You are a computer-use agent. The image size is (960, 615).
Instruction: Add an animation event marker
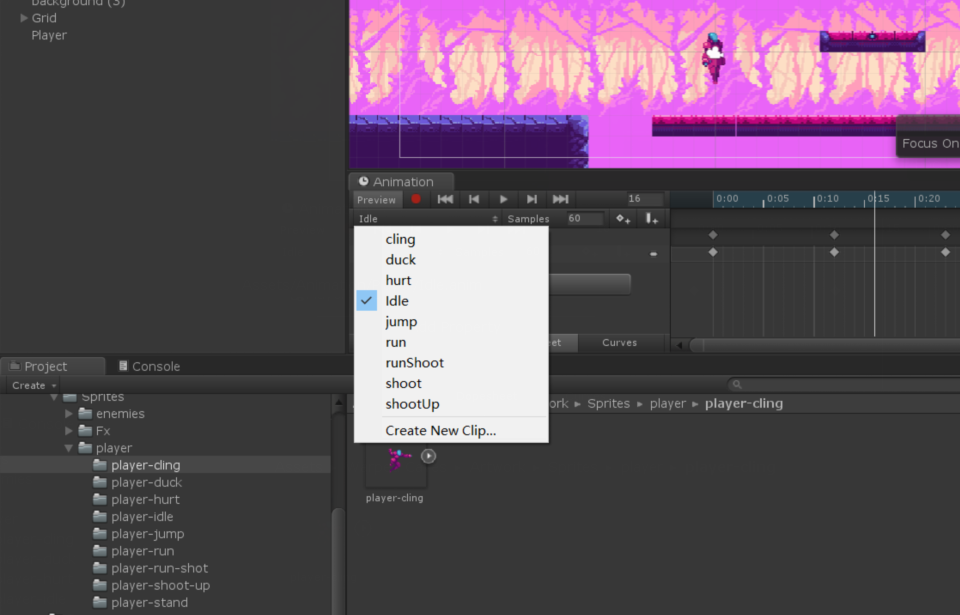click(x=651, y=218)
